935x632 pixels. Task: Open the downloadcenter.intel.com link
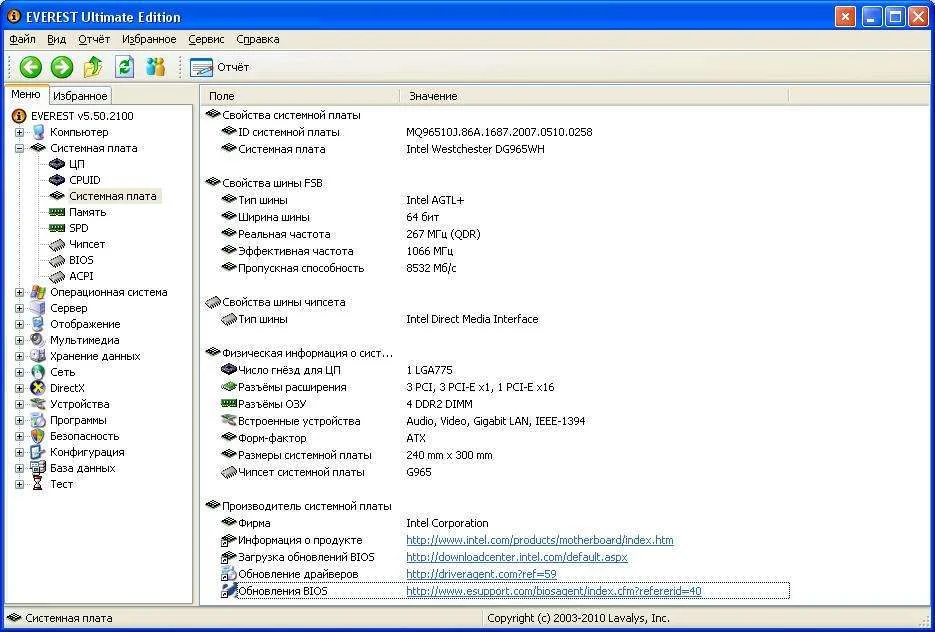[x=517, y=557]
